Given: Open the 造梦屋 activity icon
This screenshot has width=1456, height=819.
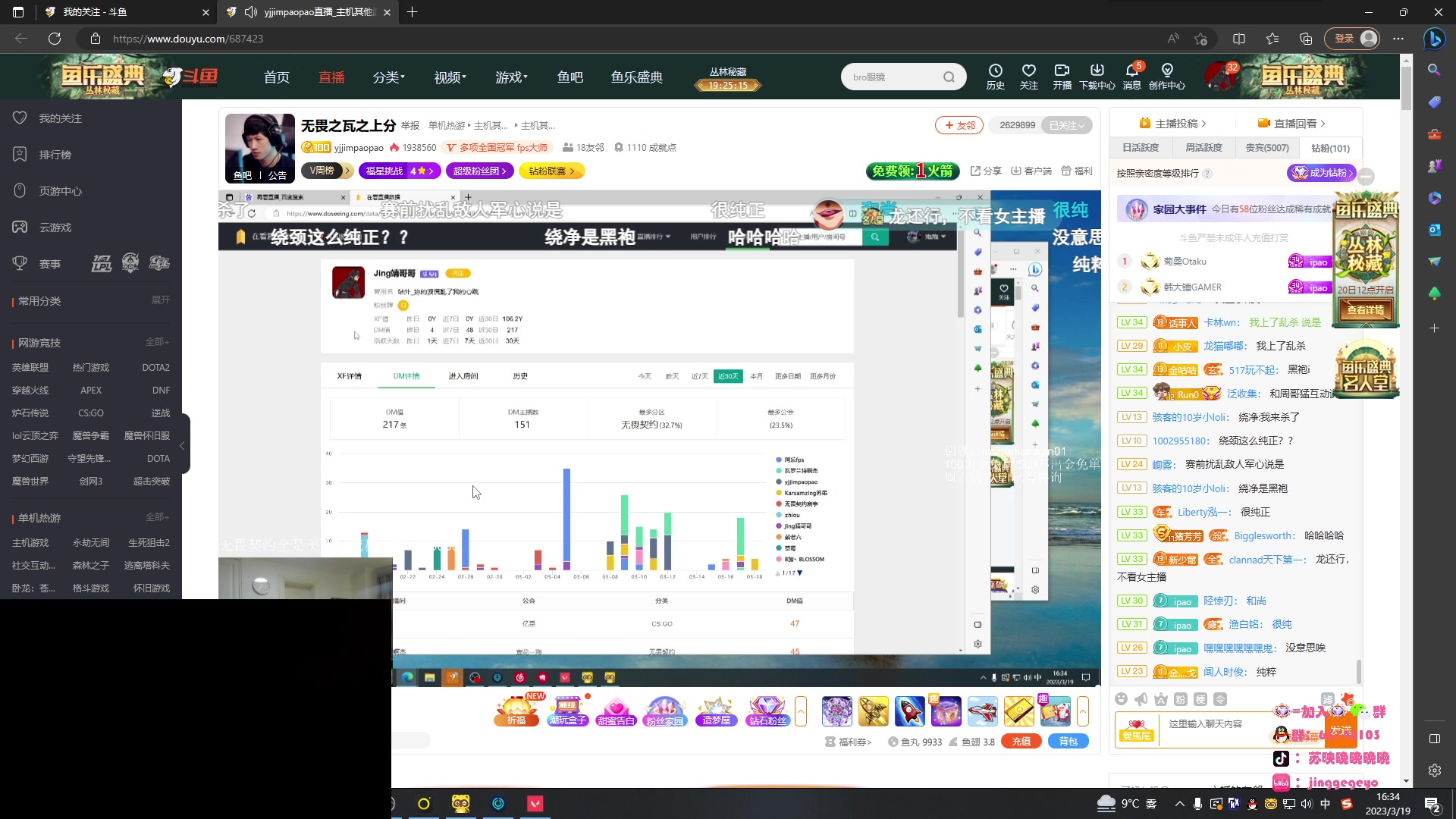Looking at the screenshot, I should coord(716,711).
